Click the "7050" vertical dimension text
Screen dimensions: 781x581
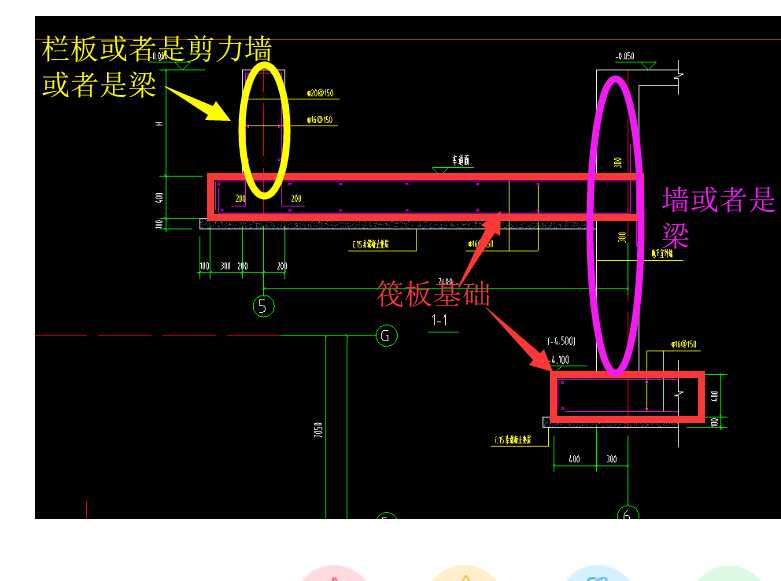(318, 430)
